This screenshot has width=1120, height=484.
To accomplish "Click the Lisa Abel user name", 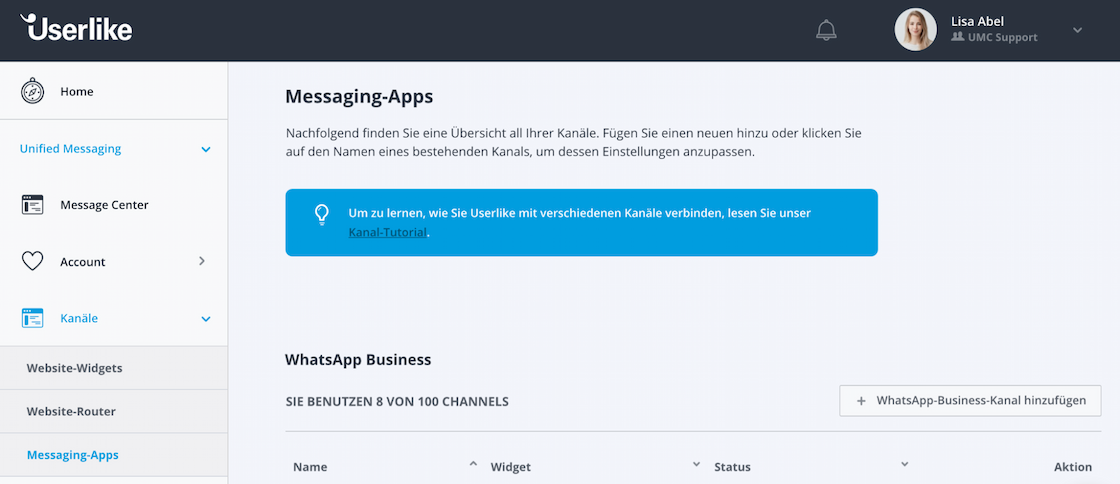I will point(977,21).
